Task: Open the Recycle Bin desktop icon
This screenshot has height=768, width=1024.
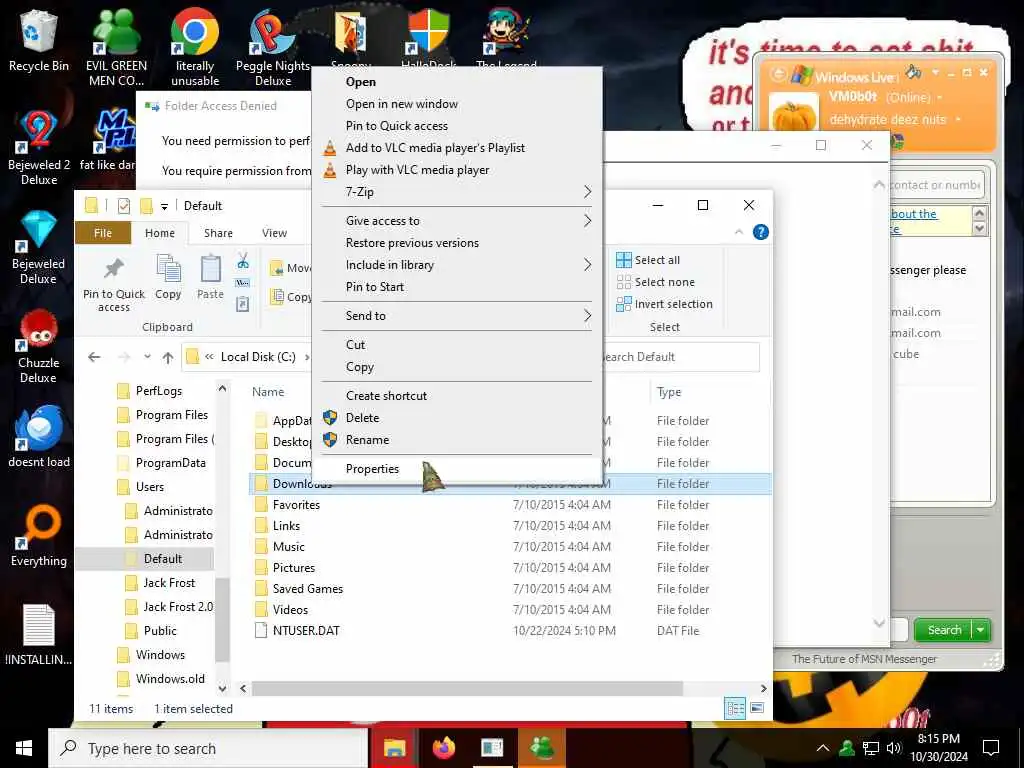Action: click(39, 38)
